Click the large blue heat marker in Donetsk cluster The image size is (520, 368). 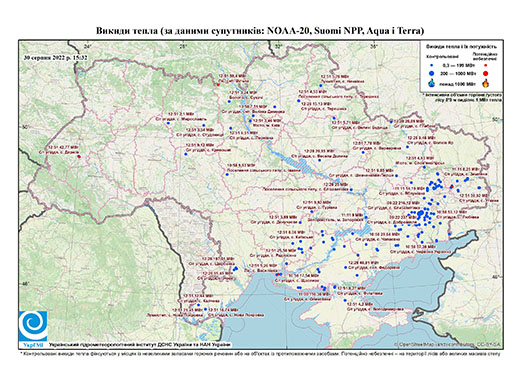tap(420, 213)
